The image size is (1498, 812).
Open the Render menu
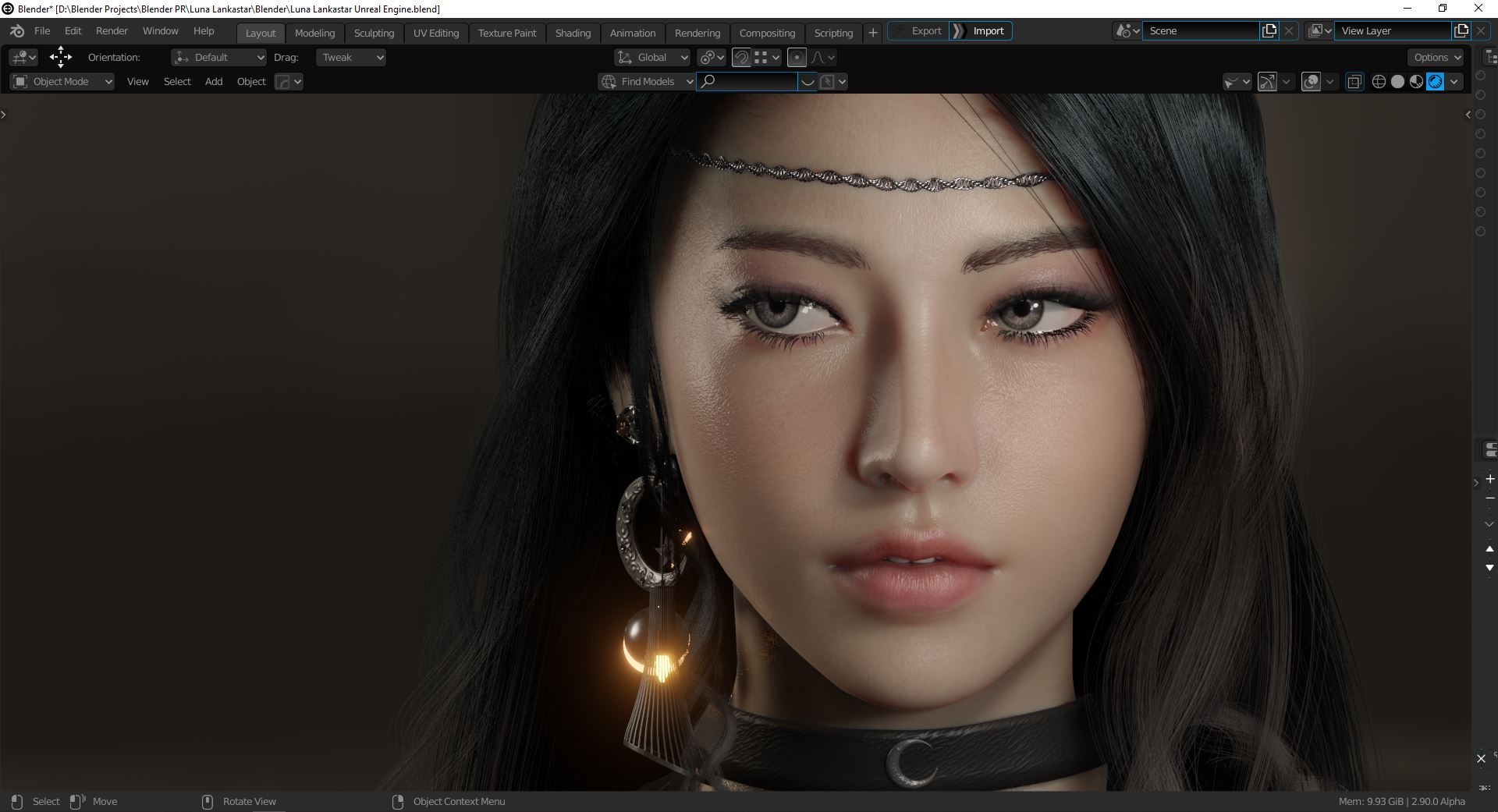tap(112, 31)
